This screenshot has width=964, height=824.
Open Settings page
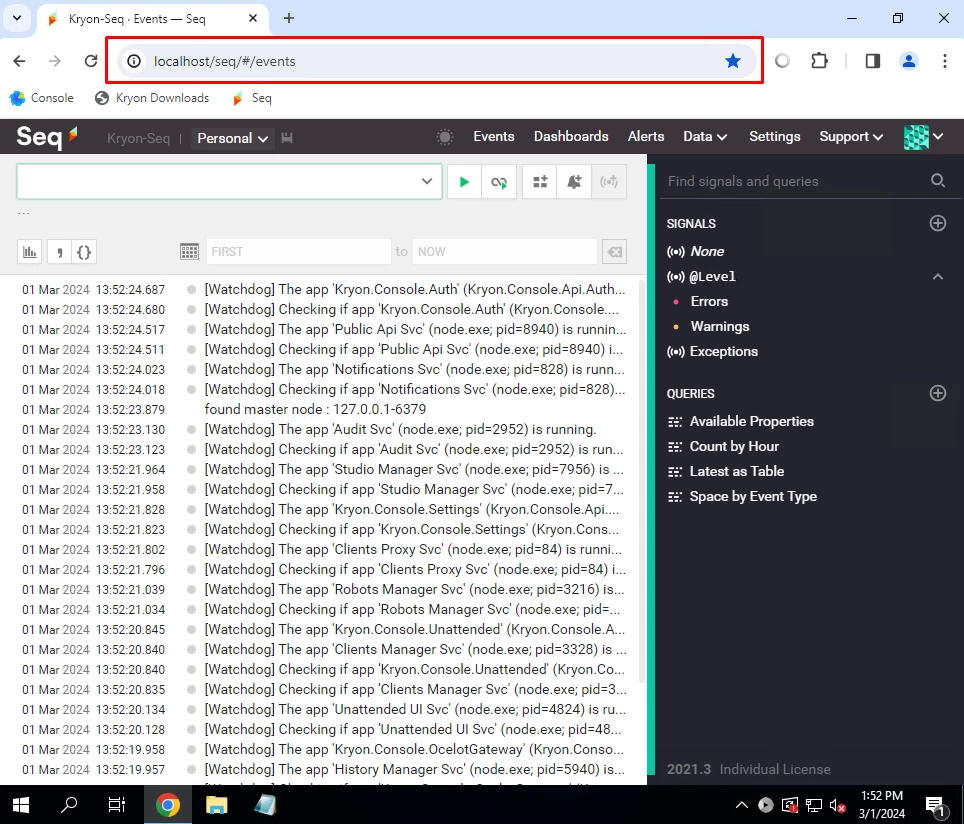(775, 137)
